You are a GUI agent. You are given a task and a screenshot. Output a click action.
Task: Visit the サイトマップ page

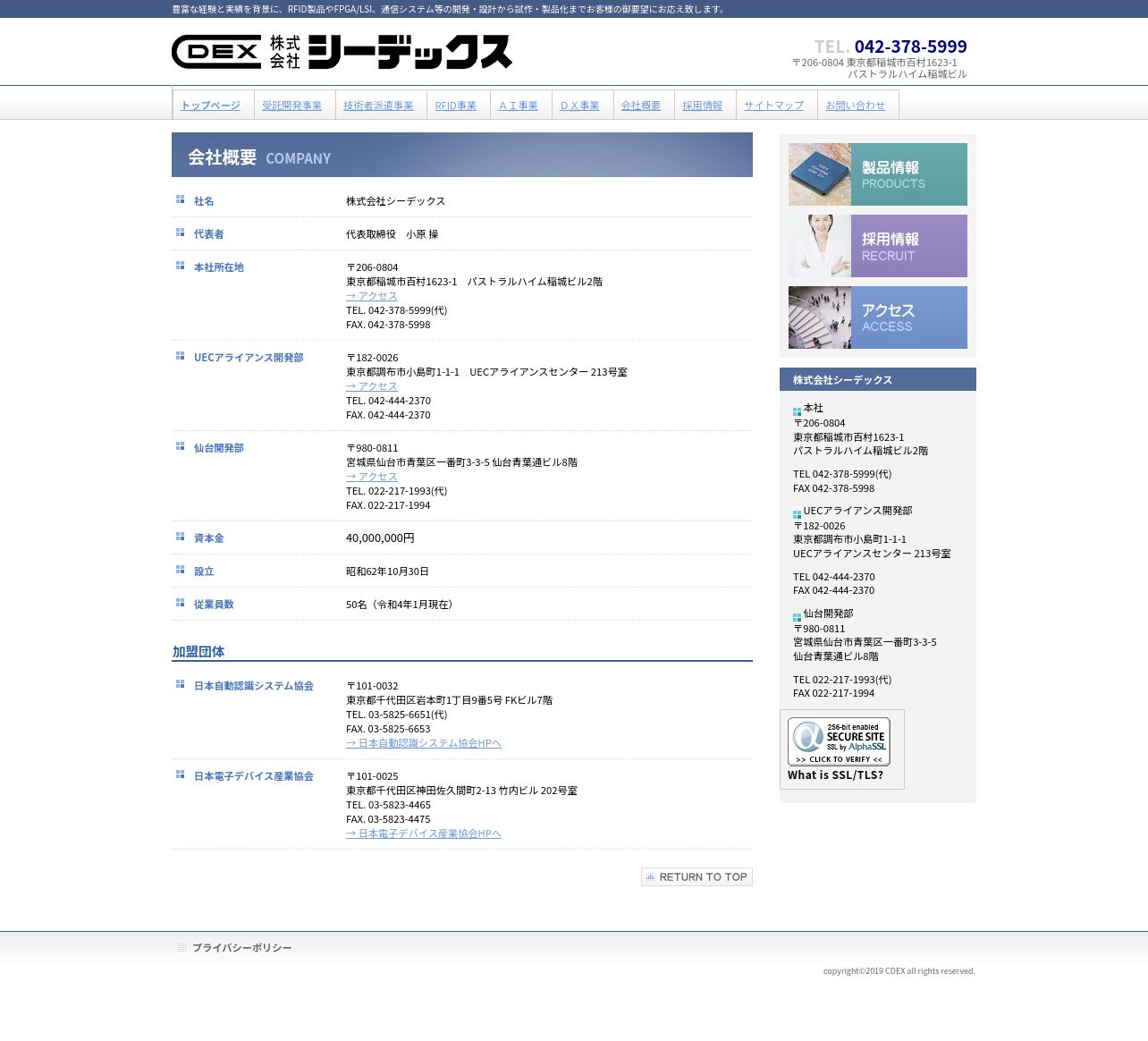pos(774,106)
